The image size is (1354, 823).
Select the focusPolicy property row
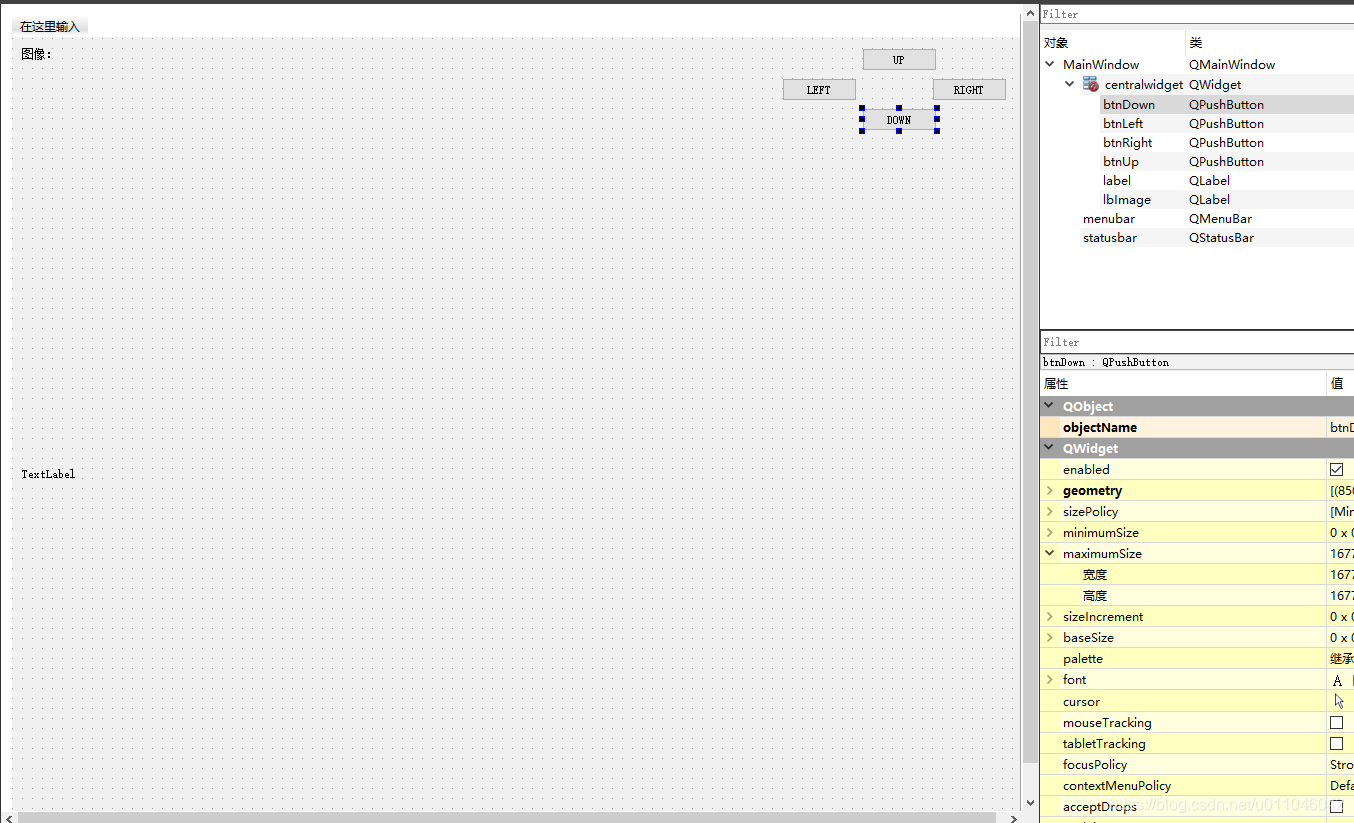pyautogui.click(x=1197, y=764)
